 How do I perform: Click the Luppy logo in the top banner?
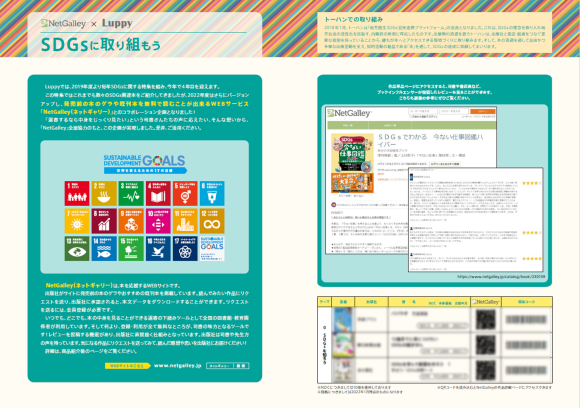tap(117, 23)
